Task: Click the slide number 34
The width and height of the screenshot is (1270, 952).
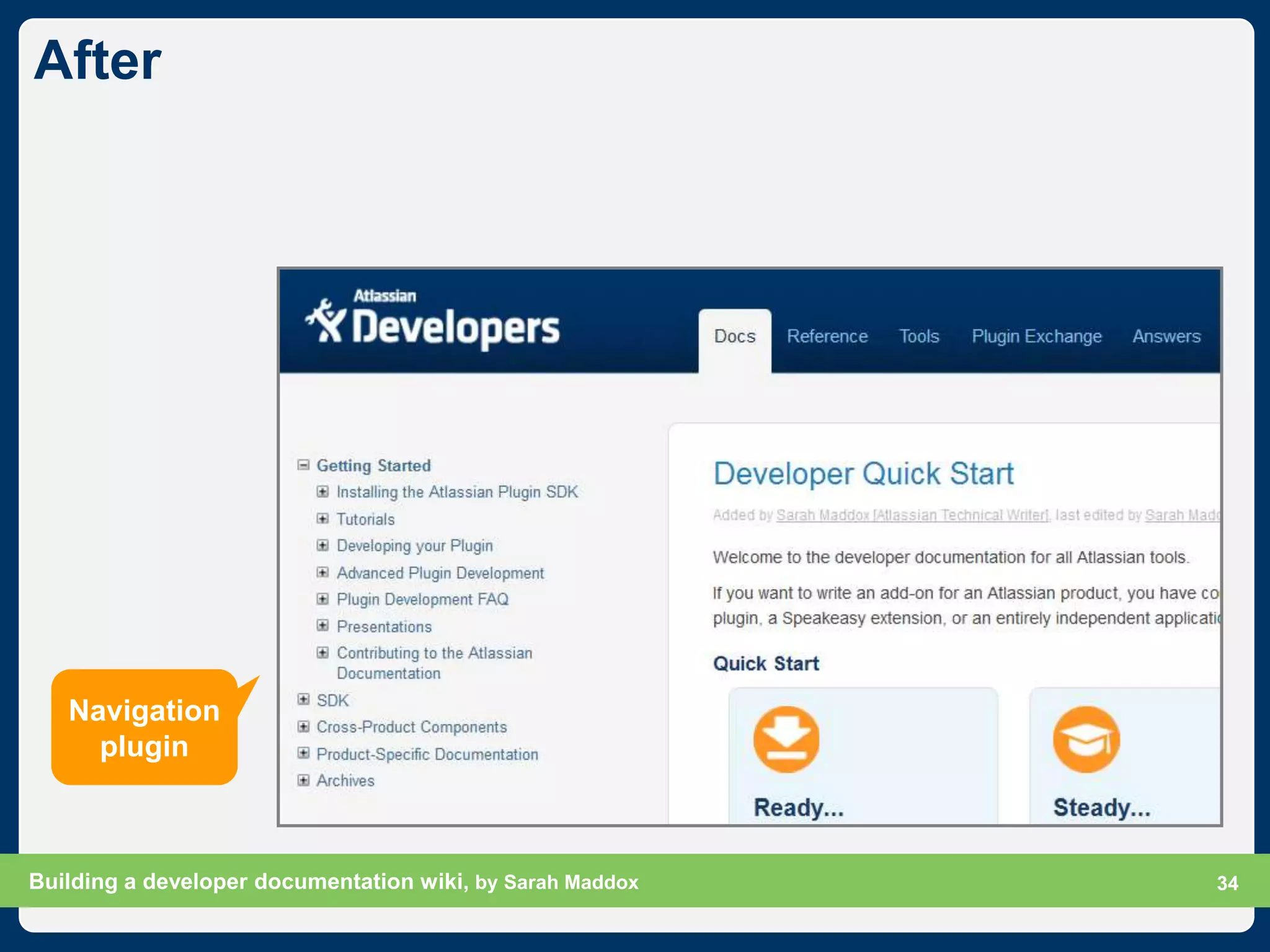Action: [x=1227, y=883]
